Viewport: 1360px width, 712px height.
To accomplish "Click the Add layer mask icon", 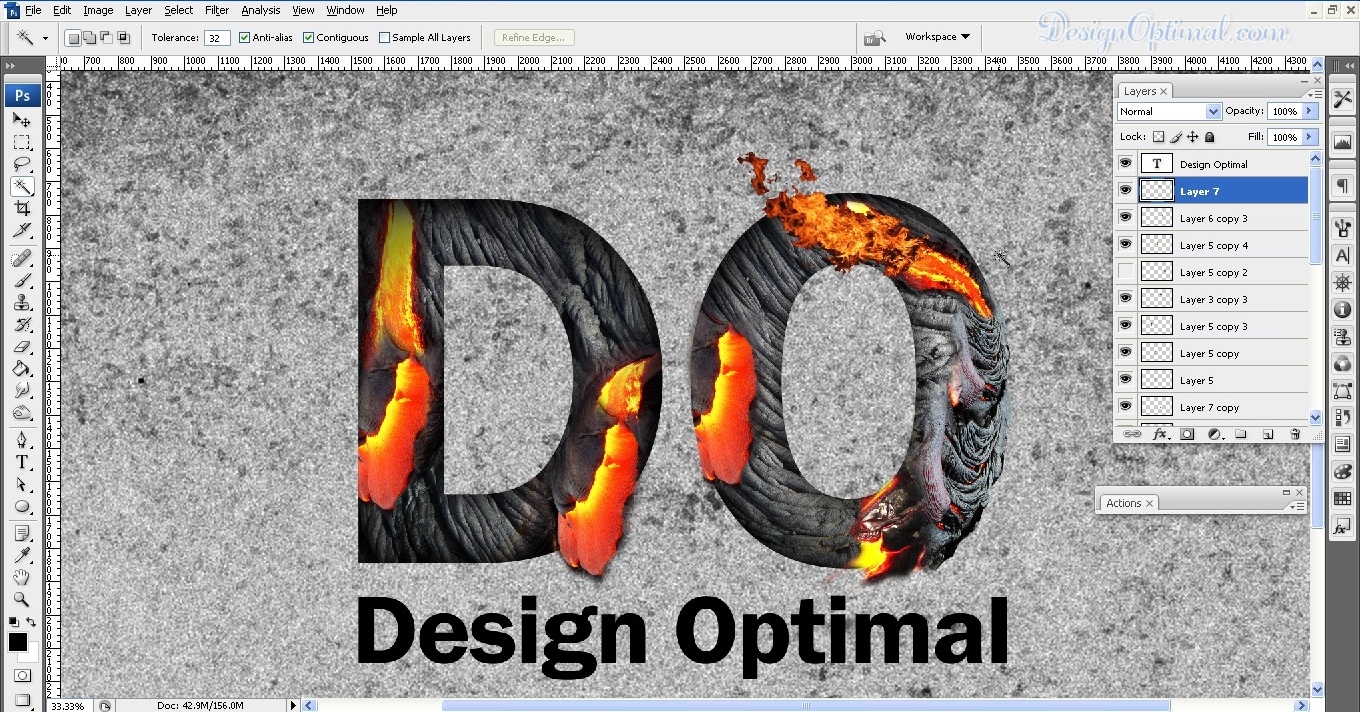I will pyautogui.click(x=1187, y=434).
